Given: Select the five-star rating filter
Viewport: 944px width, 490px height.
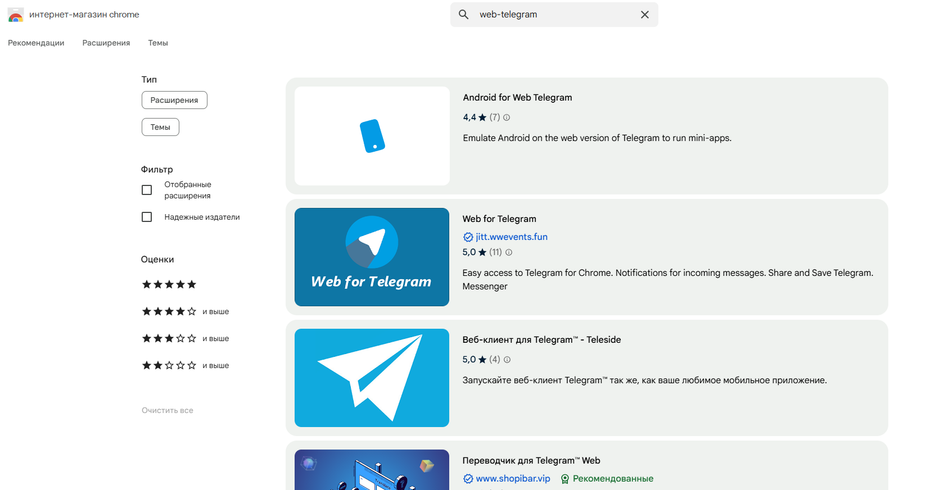Looking at the screenshot, I should click(x=169, y=284).
